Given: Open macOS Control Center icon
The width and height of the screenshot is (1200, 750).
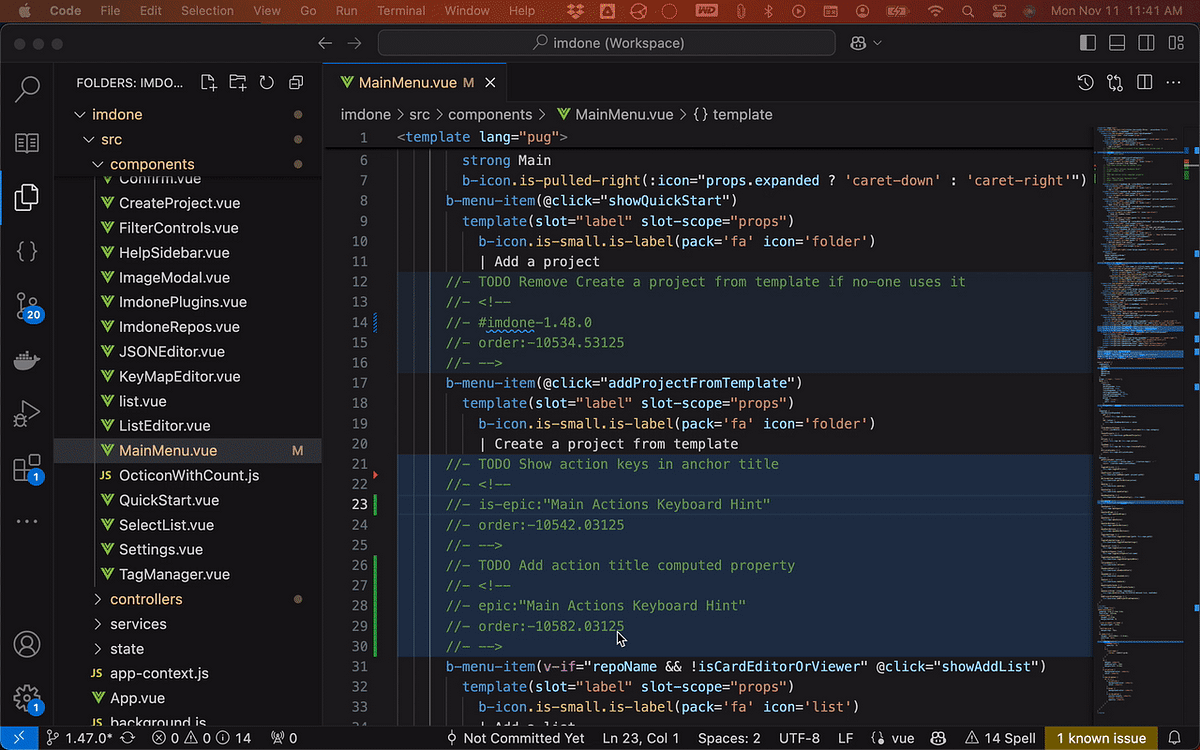Looking at the screenshot, I should [x=1000, y=10].
